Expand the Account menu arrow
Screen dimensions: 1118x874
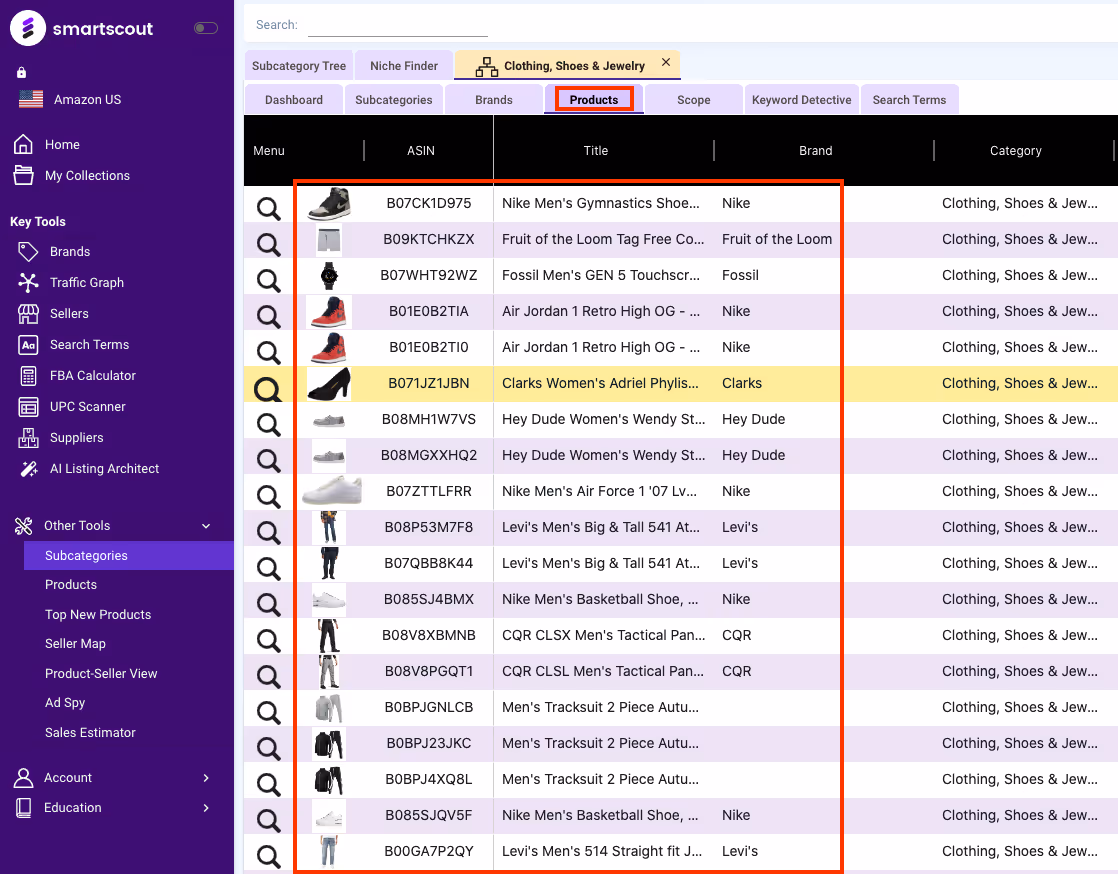(206, 778)
